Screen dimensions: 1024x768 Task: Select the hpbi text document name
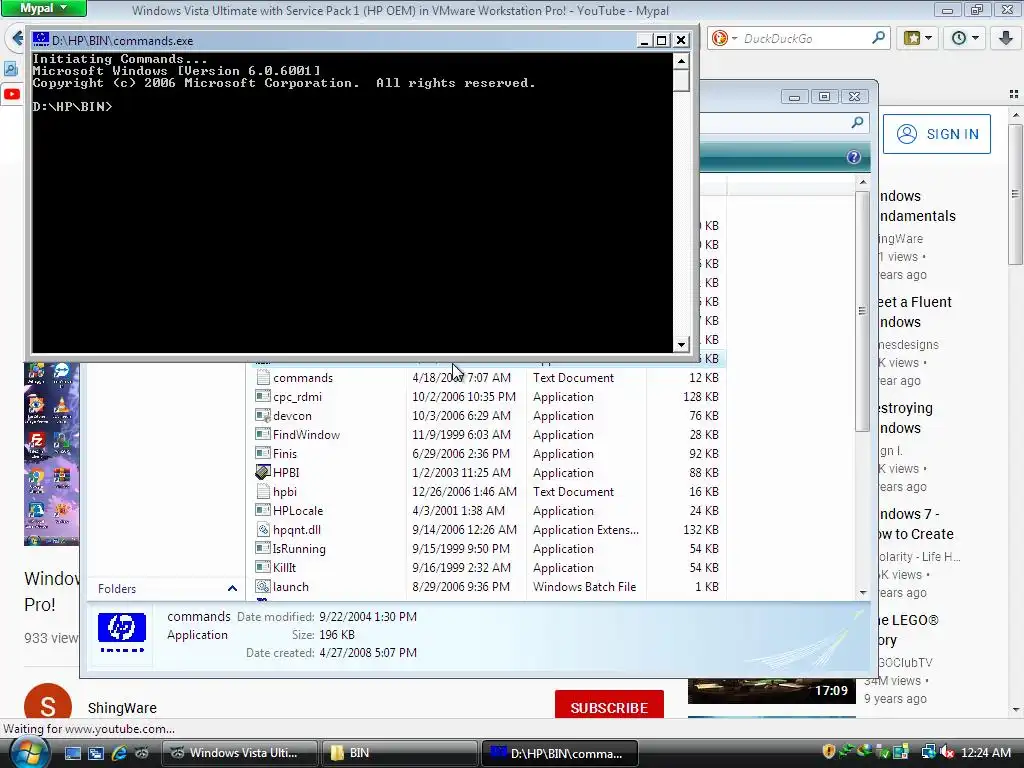coord(285,491)
